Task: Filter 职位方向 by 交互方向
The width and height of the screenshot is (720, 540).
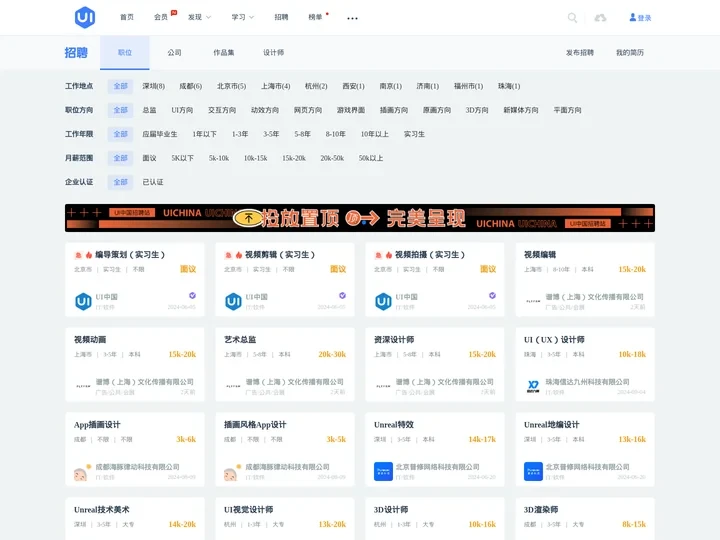Action: (x=222, y=110)
